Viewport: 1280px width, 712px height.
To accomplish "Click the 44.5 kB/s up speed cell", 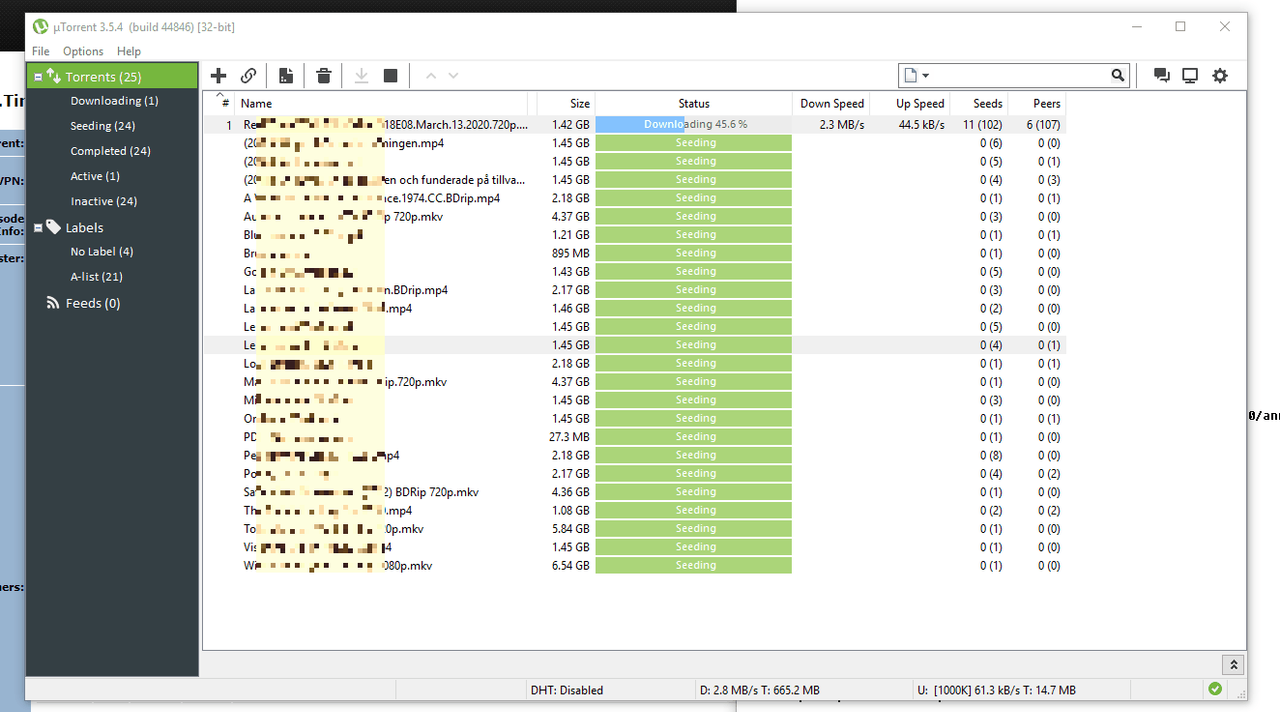I will coord(921,125).
